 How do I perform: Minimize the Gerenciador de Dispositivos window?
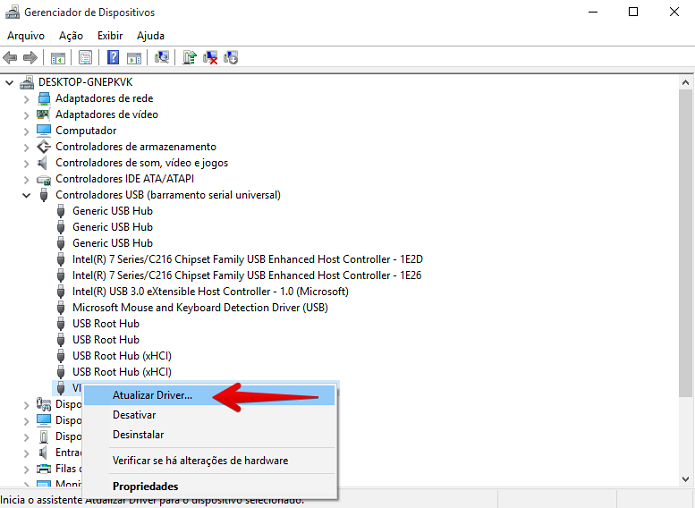click(593, 12)
